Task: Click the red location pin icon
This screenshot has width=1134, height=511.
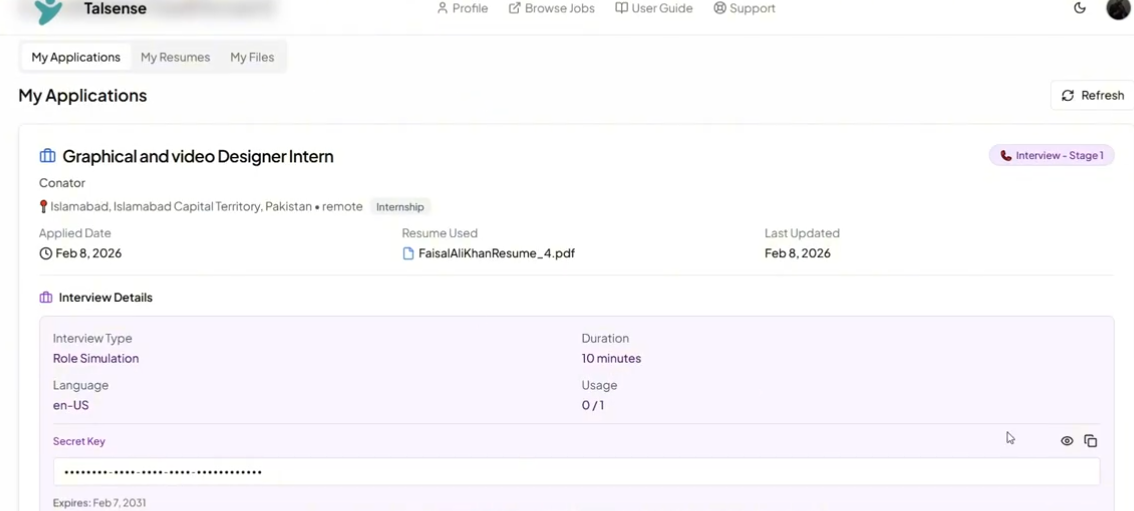Action: (x=43, y=207)
